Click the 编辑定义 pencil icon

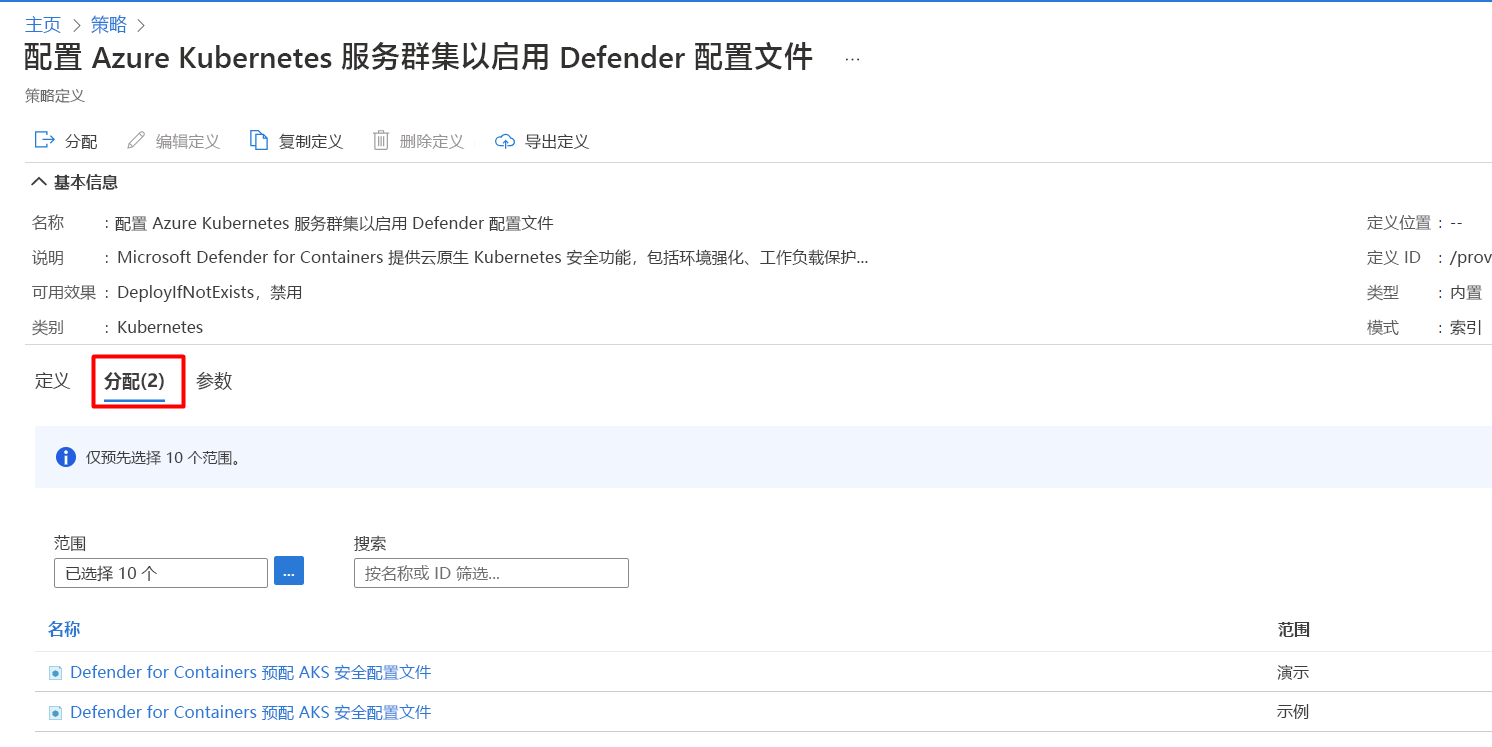[136, 140]
